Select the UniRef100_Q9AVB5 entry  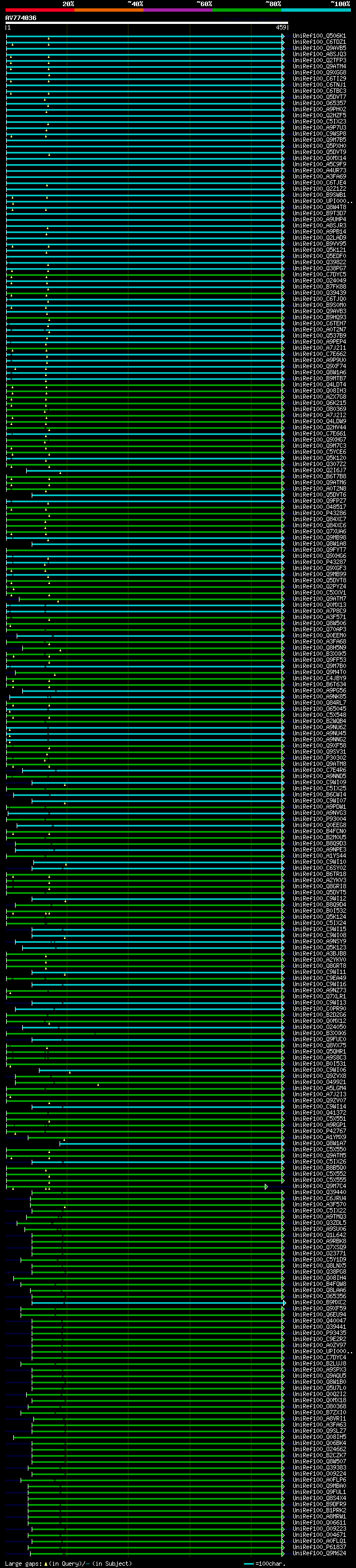319,48
